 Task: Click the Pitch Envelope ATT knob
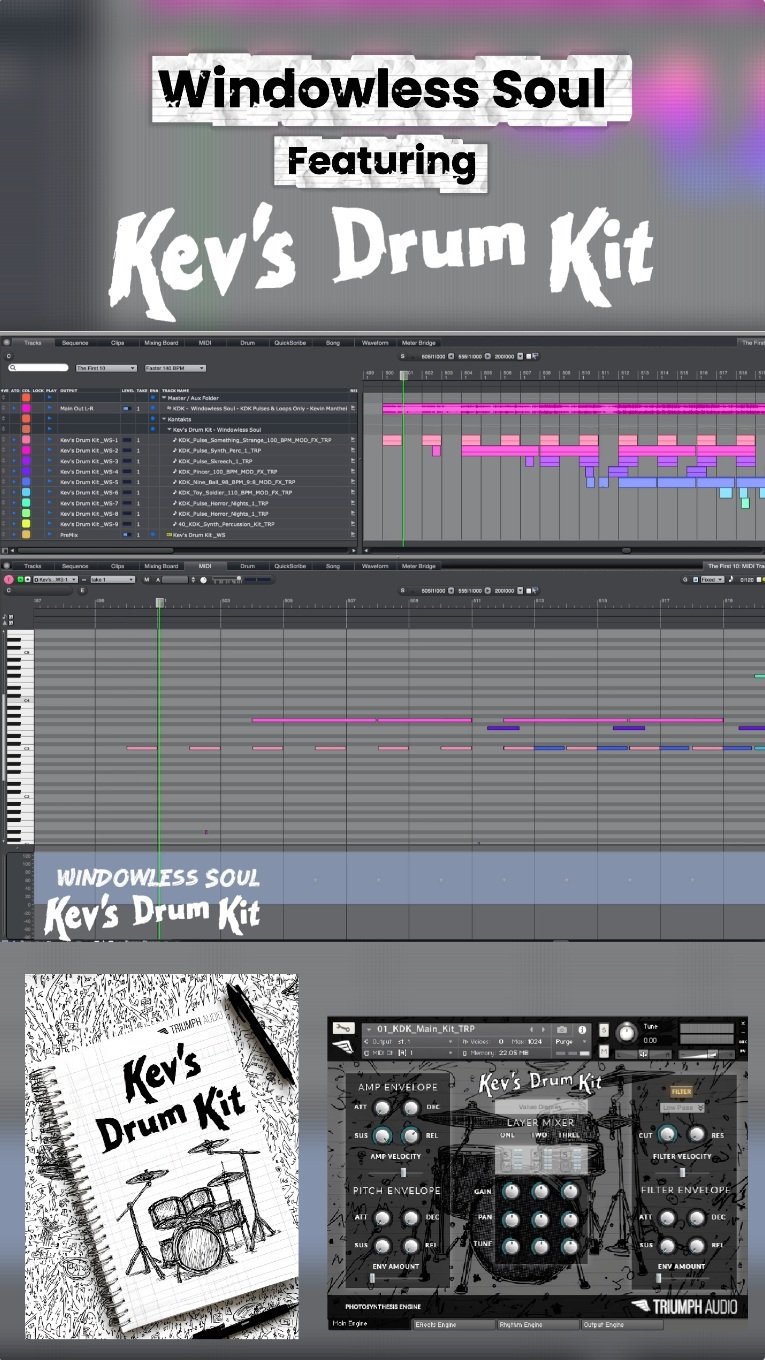pyautogui.click(x=382, y=1218)
